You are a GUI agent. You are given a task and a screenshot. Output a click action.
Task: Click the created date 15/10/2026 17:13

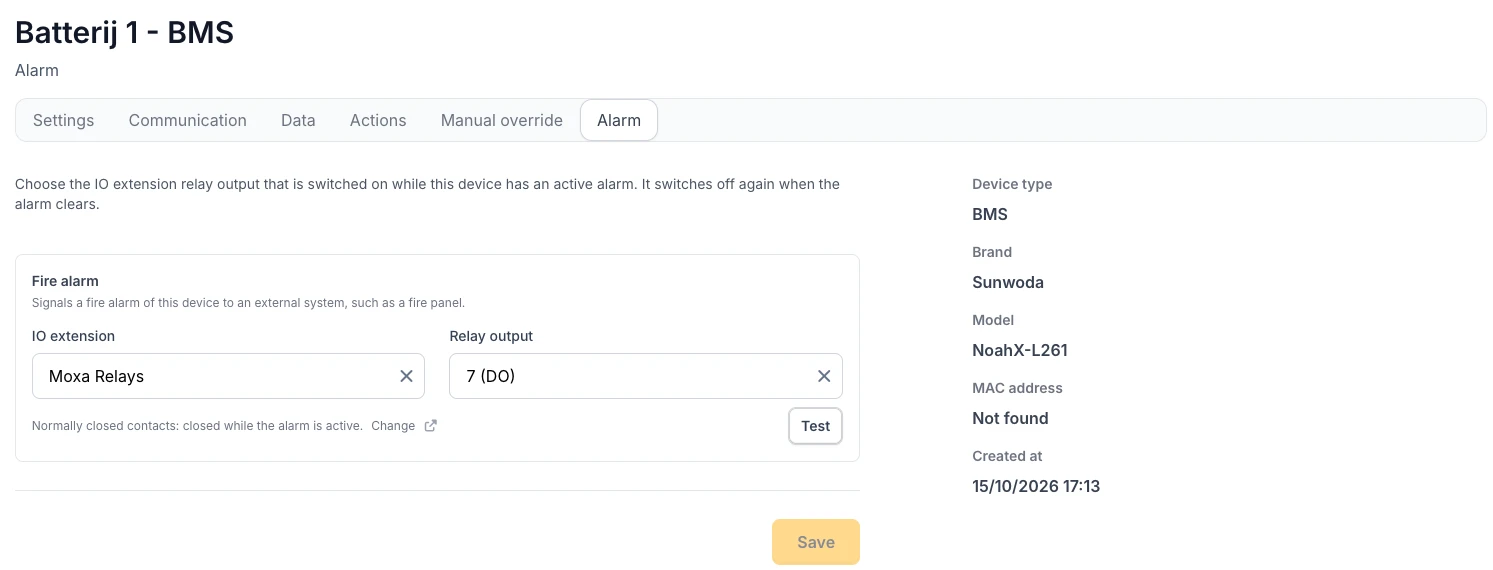point(1036,486)
